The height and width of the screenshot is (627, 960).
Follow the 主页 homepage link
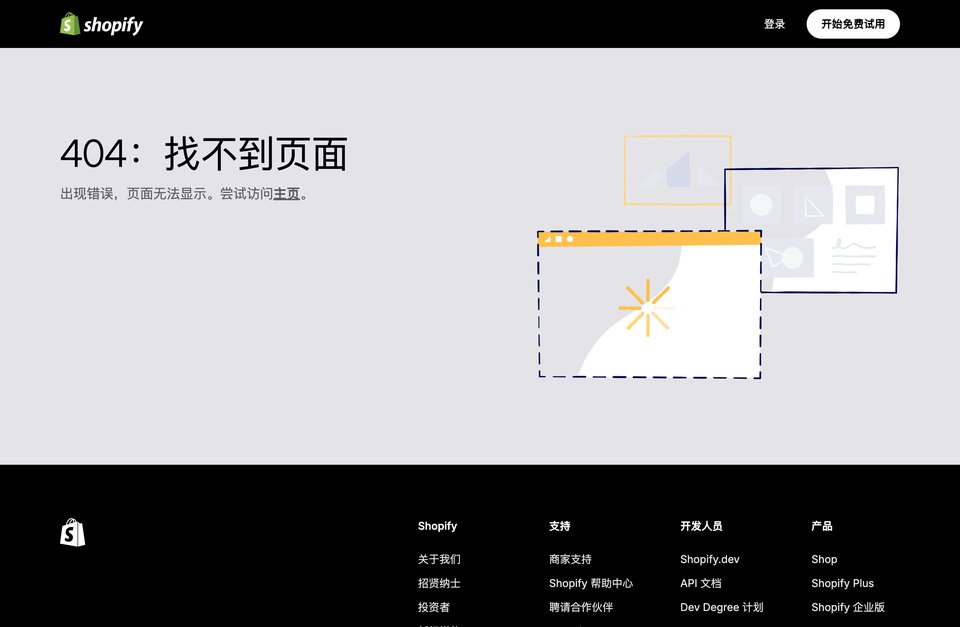287,194
